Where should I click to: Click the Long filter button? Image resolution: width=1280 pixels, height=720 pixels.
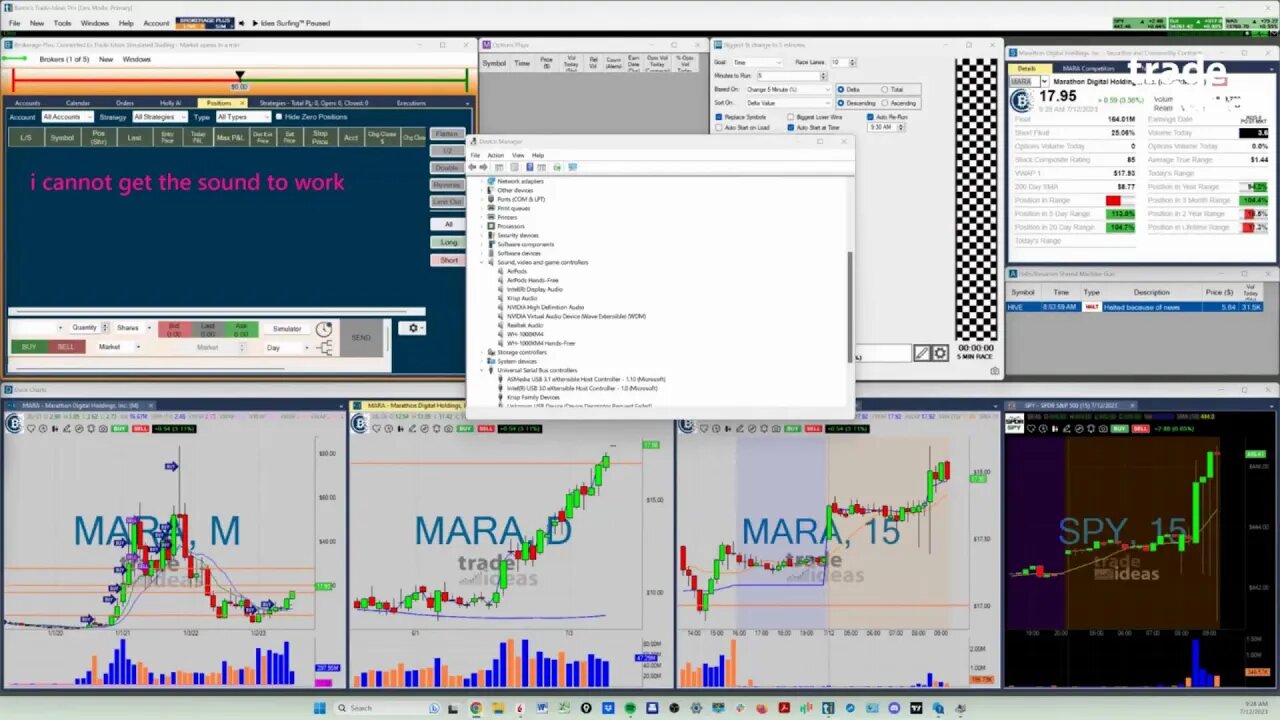(449, 242)
